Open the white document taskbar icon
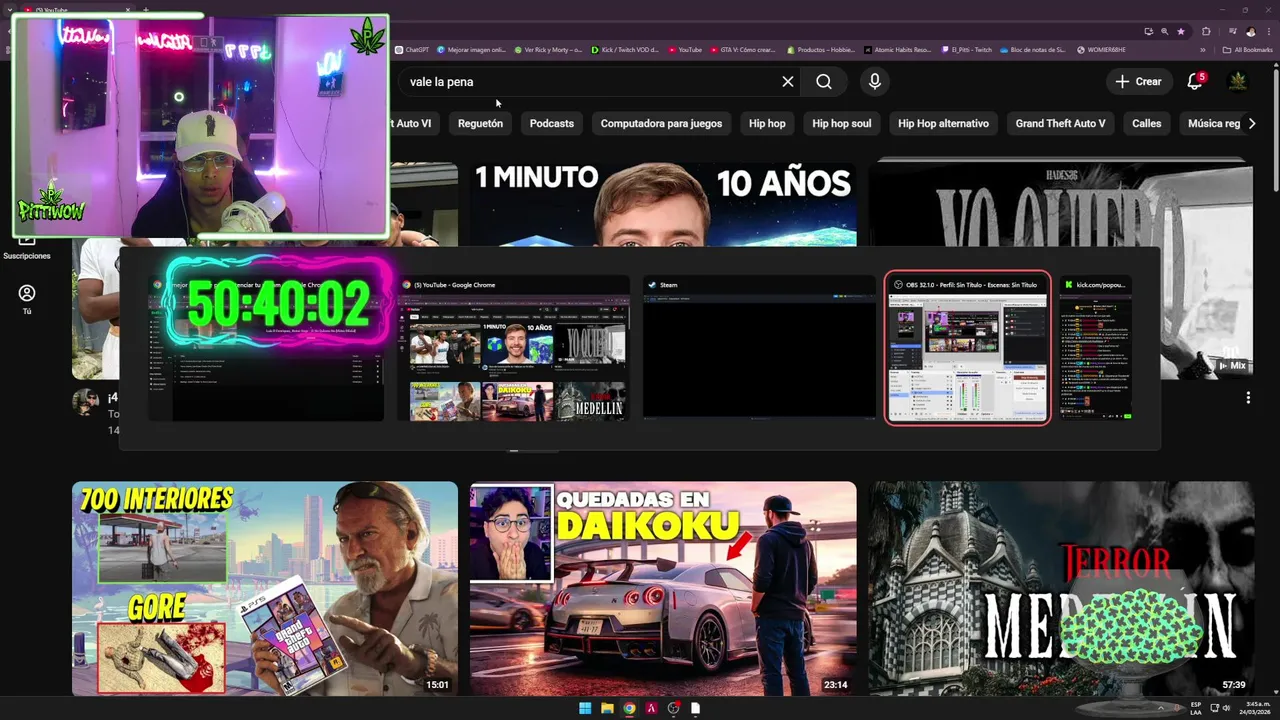1280x720 pixels. (x=695, y=708)
